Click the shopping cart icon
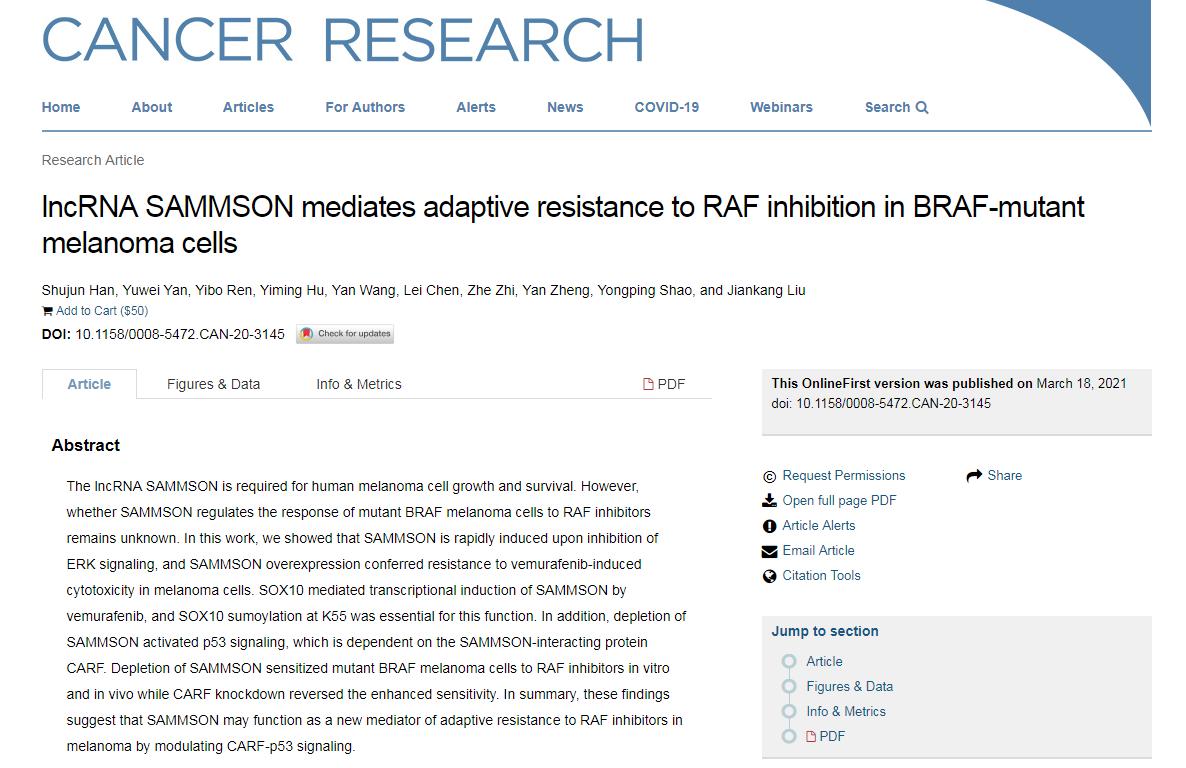1186x768 pixels. point(47,311)
